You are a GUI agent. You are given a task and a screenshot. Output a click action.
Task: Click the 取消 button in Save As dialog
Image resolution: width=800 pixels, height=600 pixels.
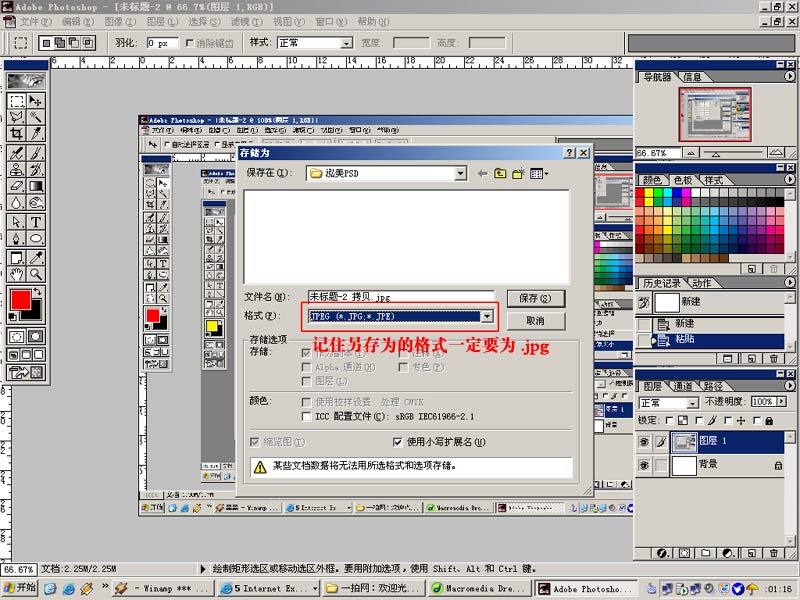point(535,321)
